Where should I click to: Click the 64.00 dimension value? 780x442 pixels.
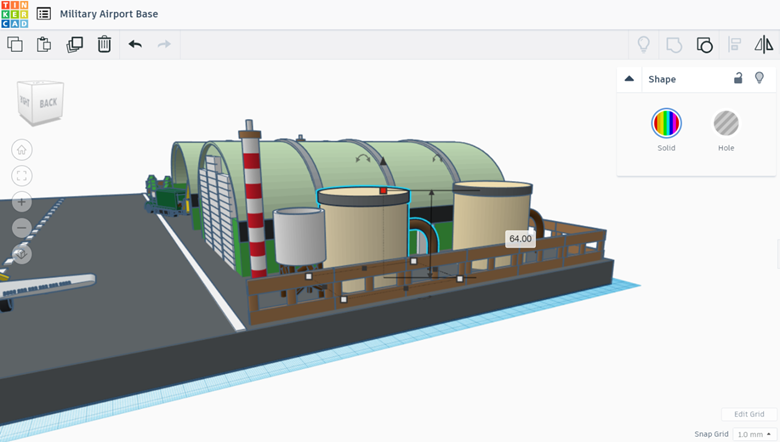tap(520, 239)
